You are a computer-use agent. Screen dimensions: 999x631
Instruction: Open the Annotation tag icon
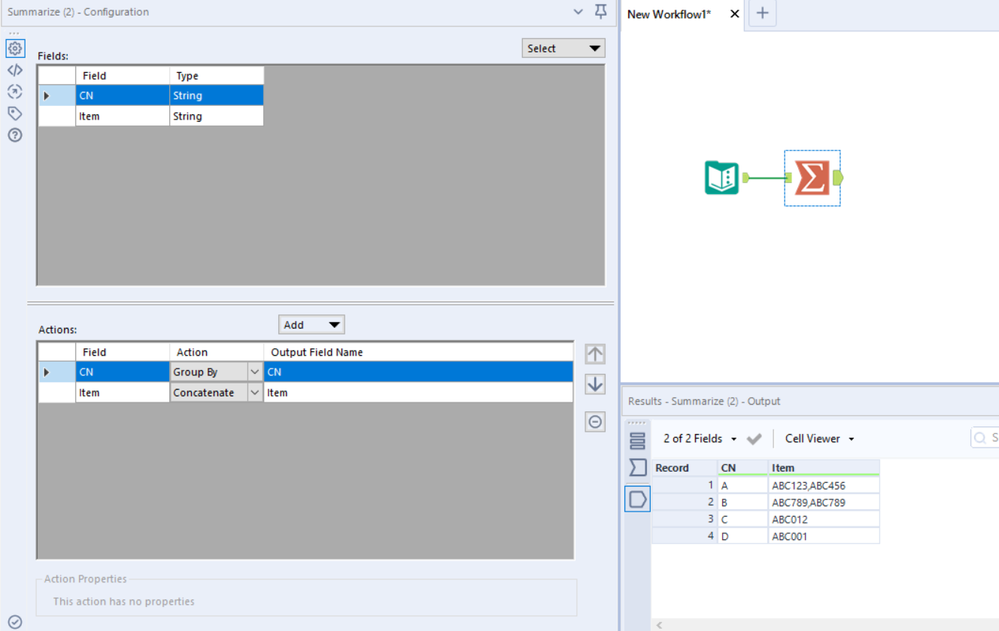15,113
